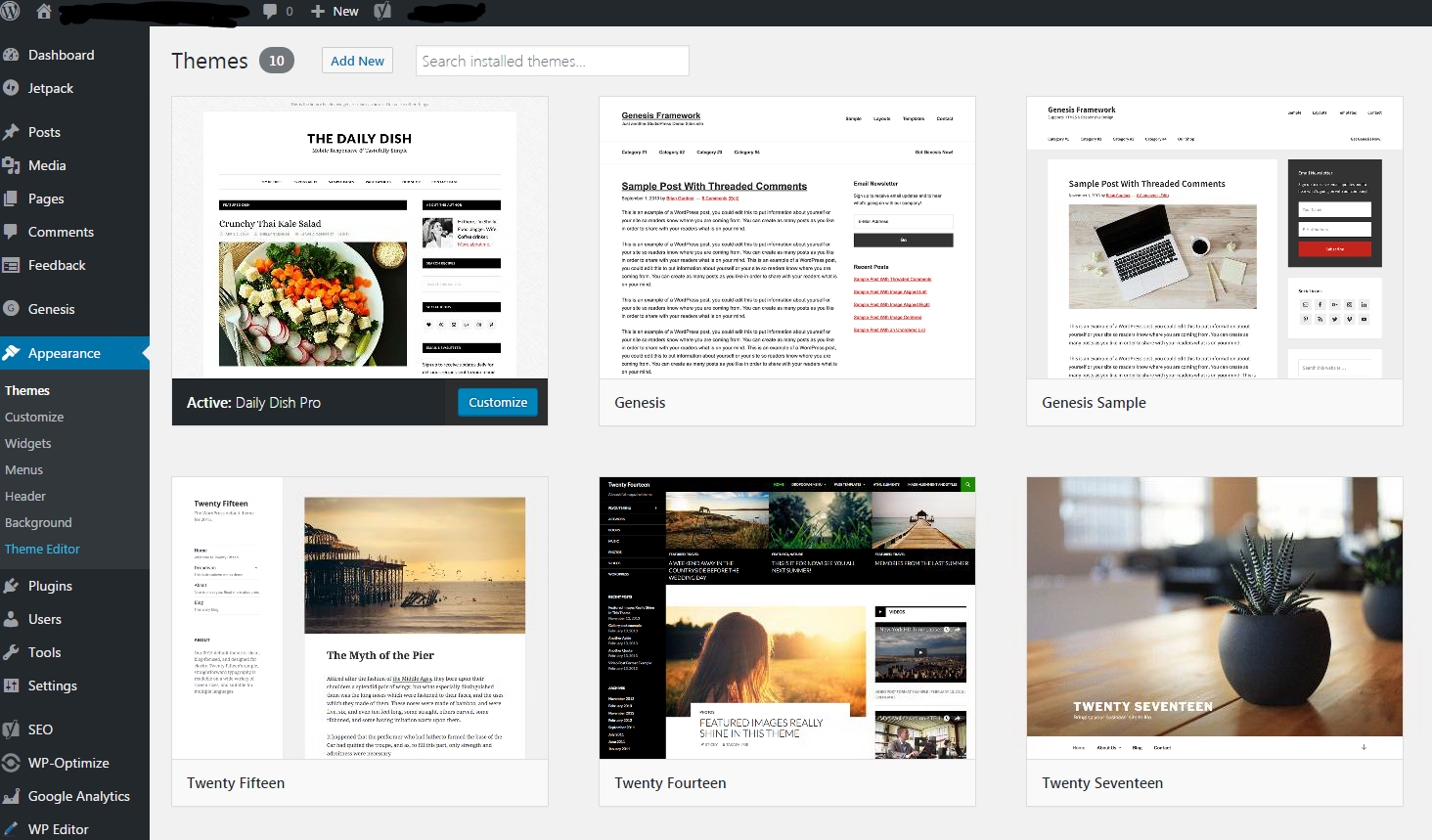
Task: Open the Pages menu
Action: click(46, 199)
